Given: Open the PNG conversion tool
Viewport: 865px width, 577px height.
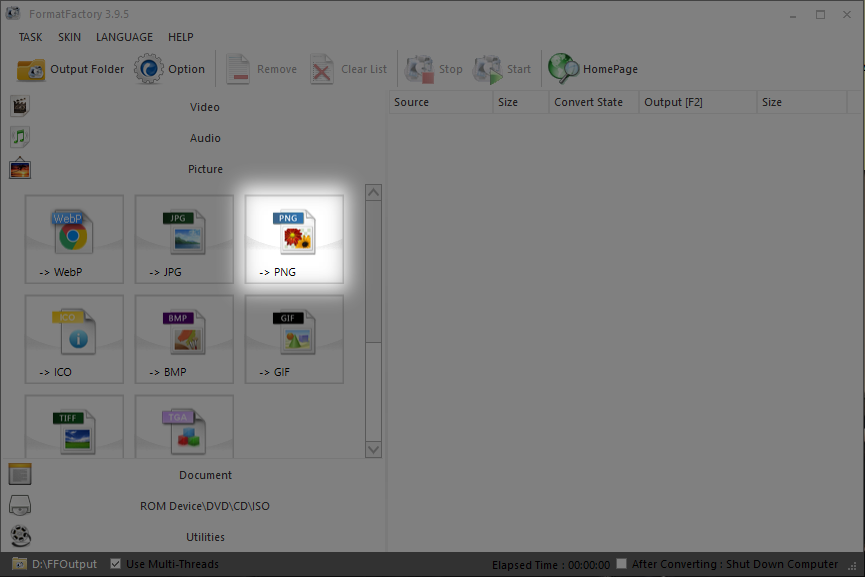Looking at the screenshot, I should pos(294,239).
